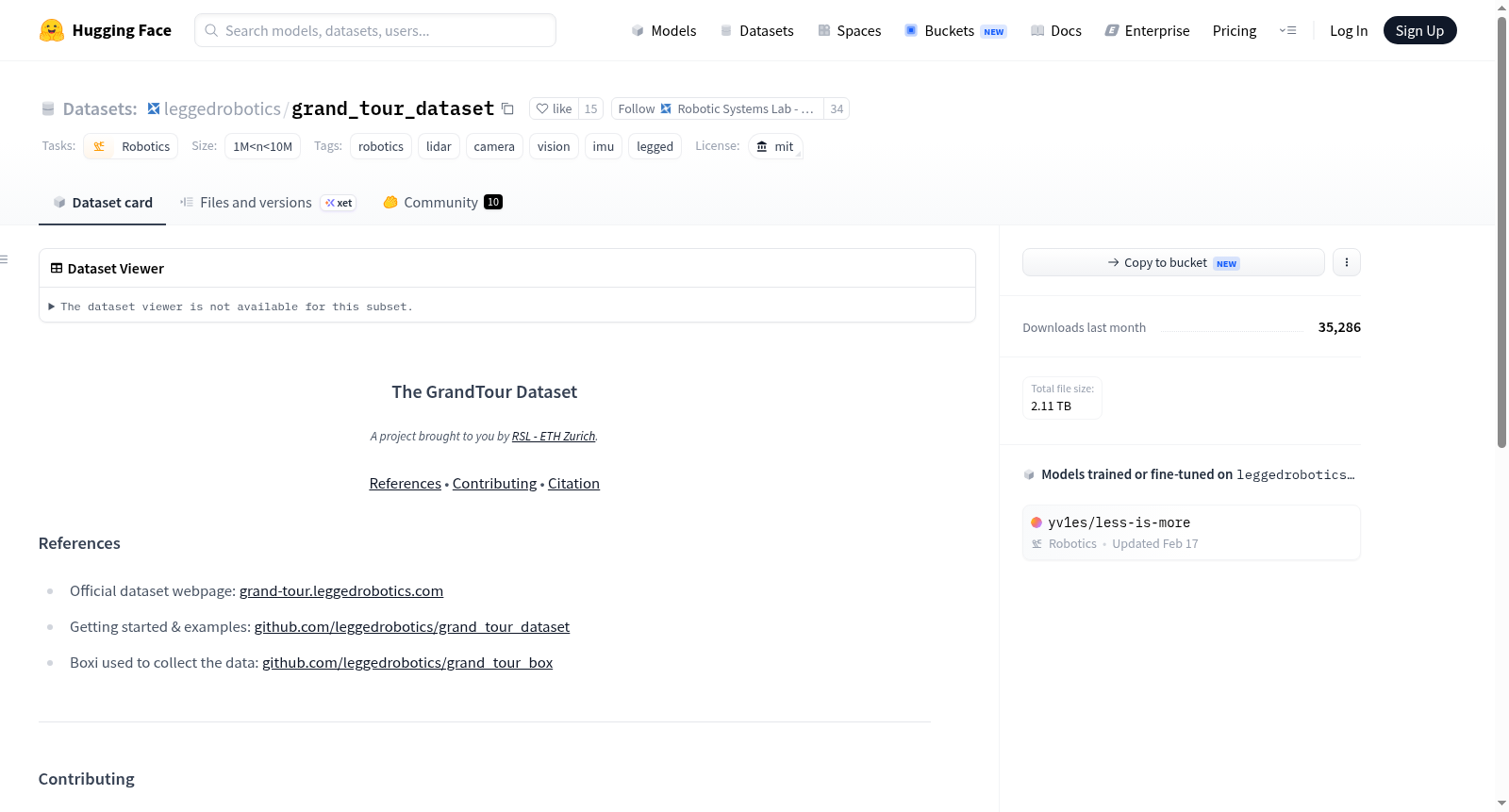Select the 1M<n<10M size tag
This screenshot has width=1509, height=812.
click(x=263, y=146)
